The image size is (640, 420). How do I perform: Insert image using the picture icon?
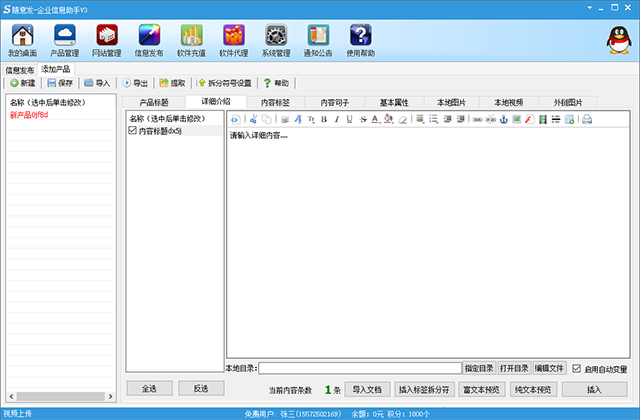click(517, 119)
